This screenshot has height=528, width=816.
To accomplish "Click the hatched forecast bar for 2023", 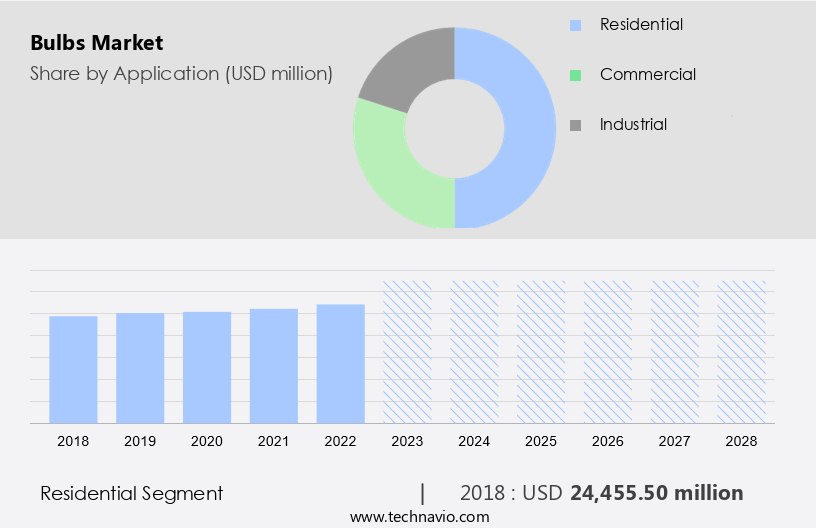I will [x=407, y=352].
